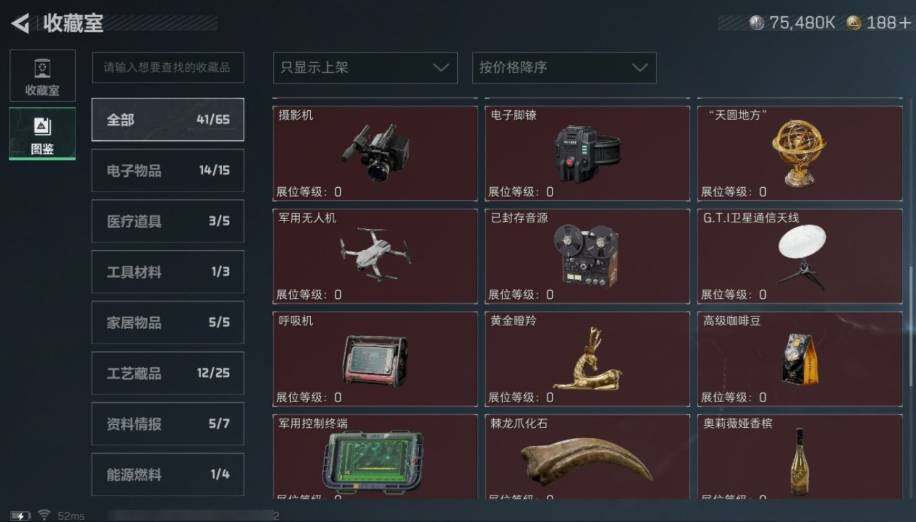Viewport: 916px width, 522px height.
Task: Select the 图鉴 sidebar icon
Action: (42, 134)
